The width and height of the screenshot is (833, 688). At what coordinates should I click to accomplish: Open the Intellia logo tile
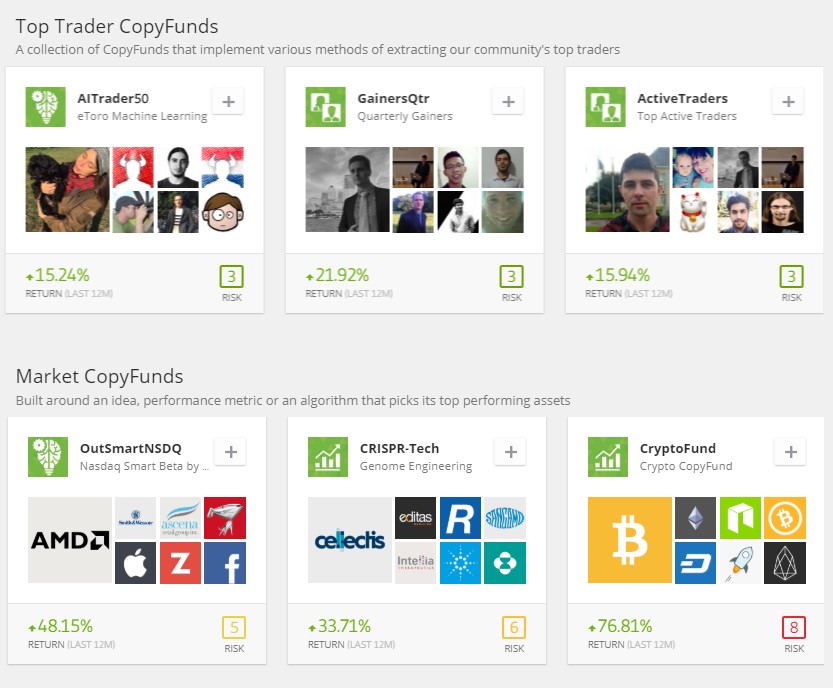pyautogui.click(x=415, y=563)
